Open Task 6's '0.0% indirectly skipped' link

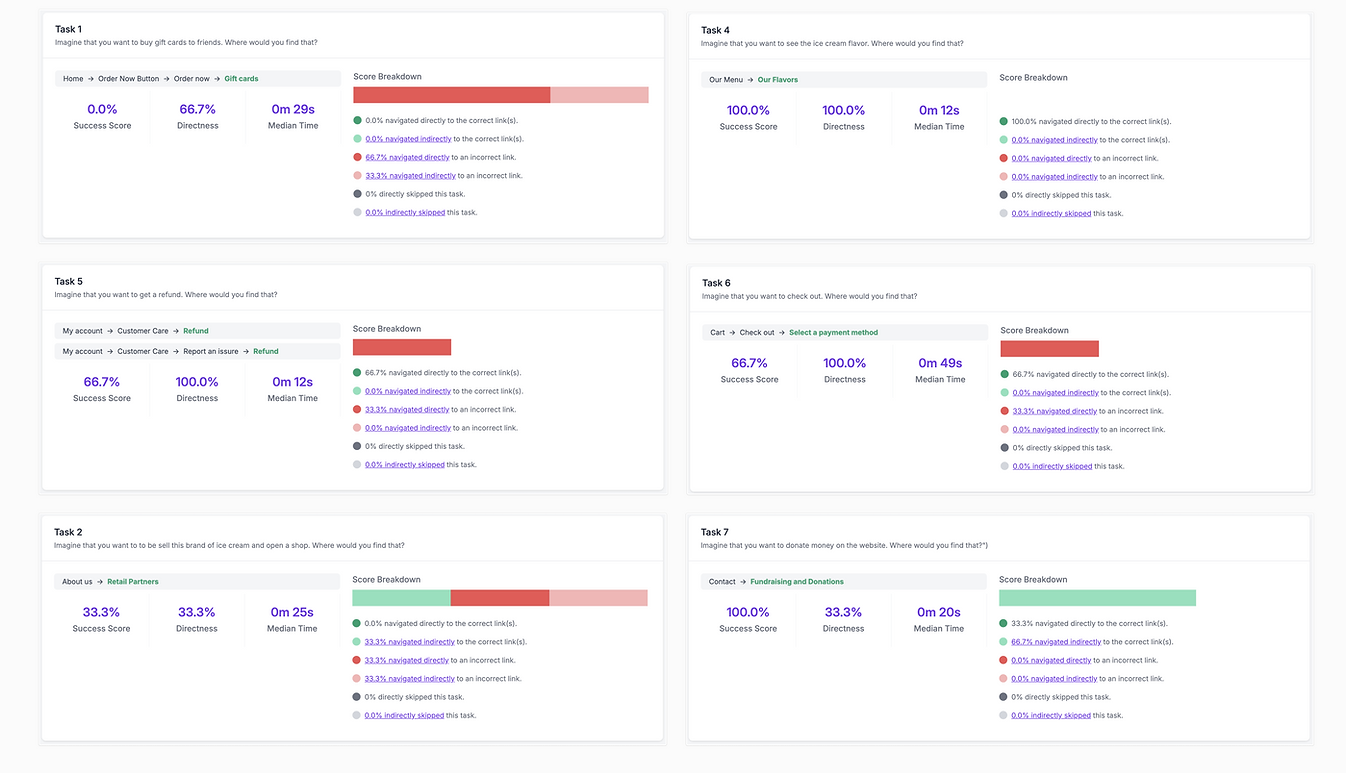(x=1052, y=466)
